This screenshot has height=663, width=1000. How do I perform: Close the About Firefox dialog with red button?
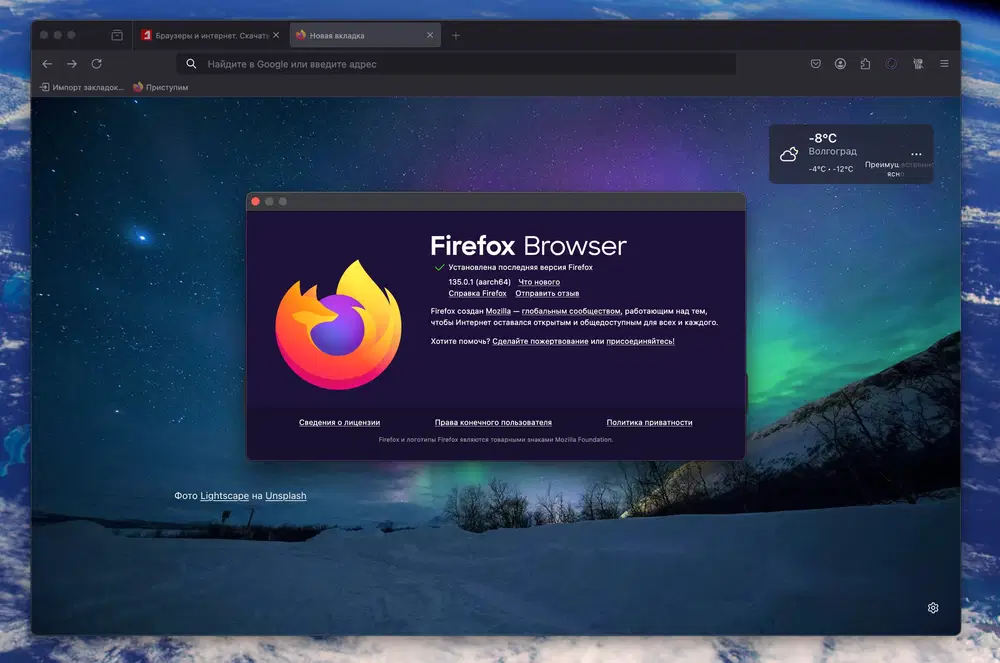point(256,201)
